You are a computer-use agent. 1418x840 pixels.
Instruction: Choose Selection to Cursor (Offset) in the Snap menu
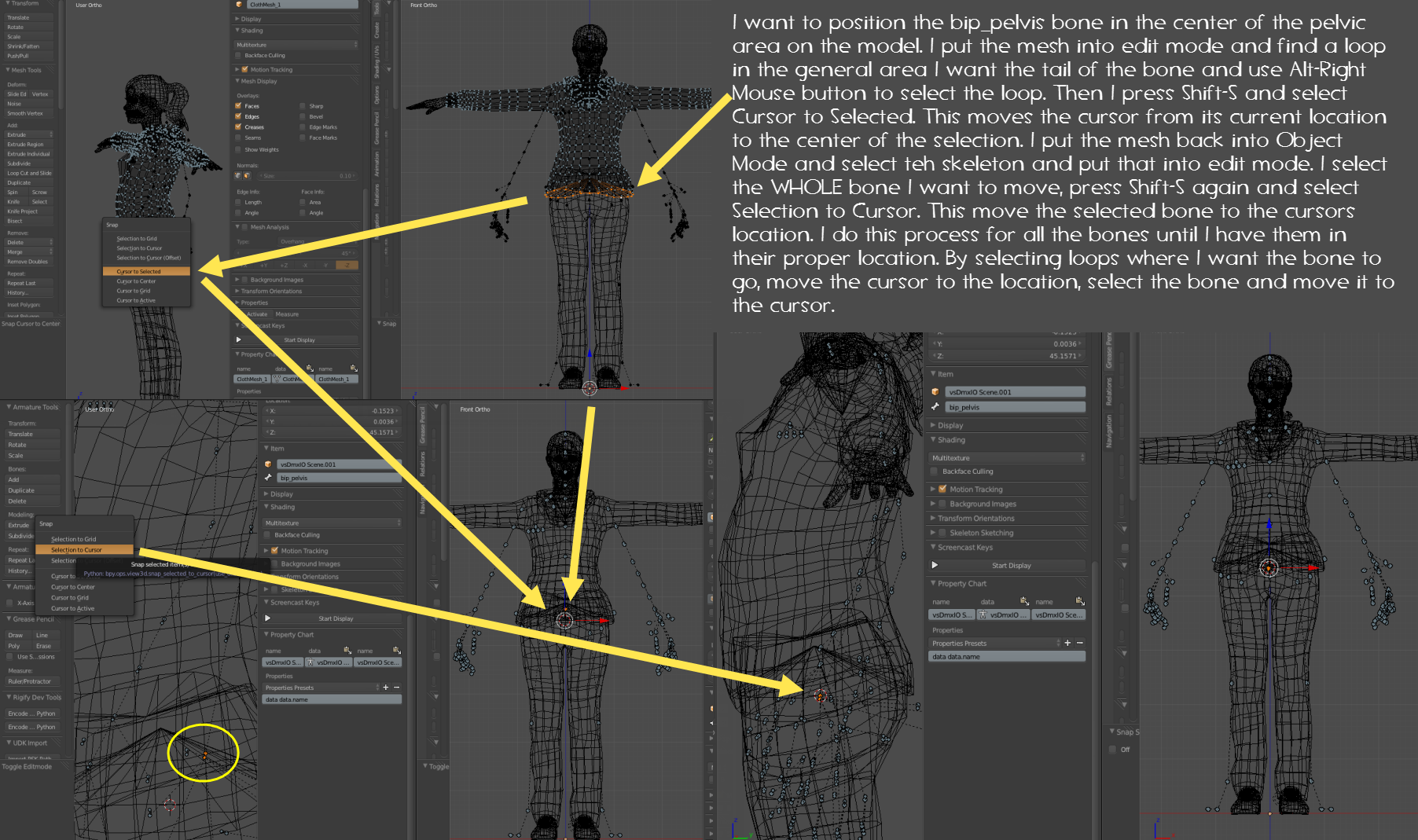pyautogui.click(x=147, y=258)
